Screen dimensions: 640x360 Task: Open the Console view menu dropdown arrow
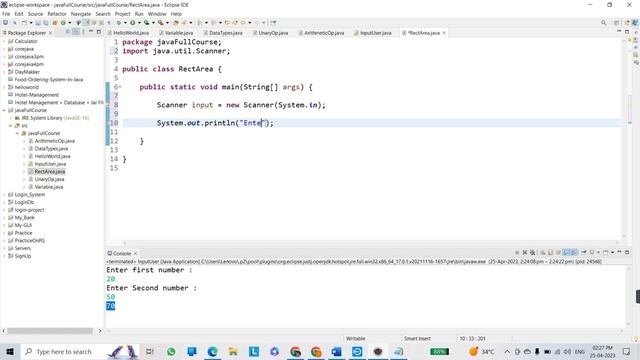[612, 253]
